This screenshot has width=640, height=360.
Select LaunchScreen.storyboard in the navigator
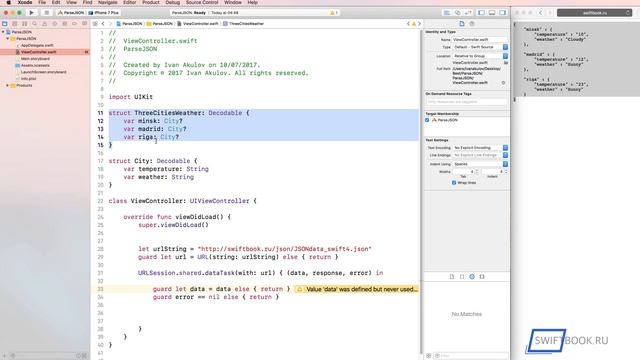click(x=43, y=72)
